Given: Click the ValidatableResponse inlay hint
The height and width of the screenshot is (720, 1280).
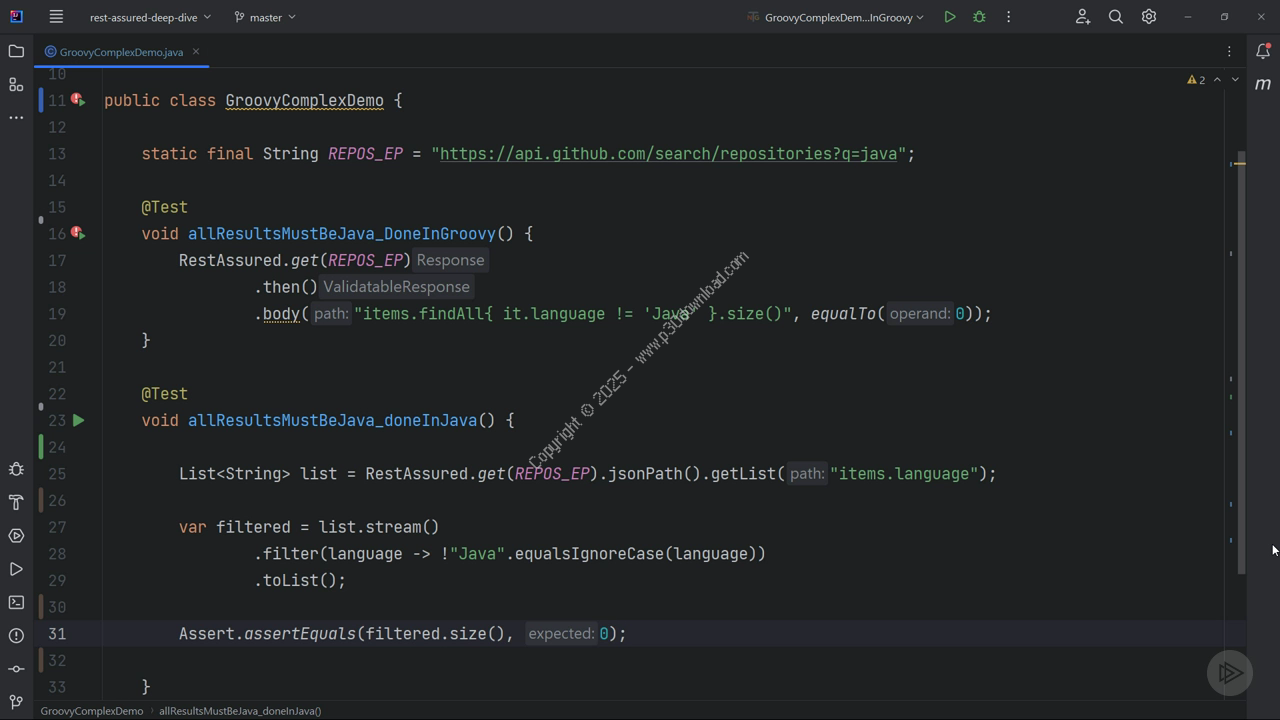Looking at the screenshot, I should pyautogui.click(x=396, y=287).
